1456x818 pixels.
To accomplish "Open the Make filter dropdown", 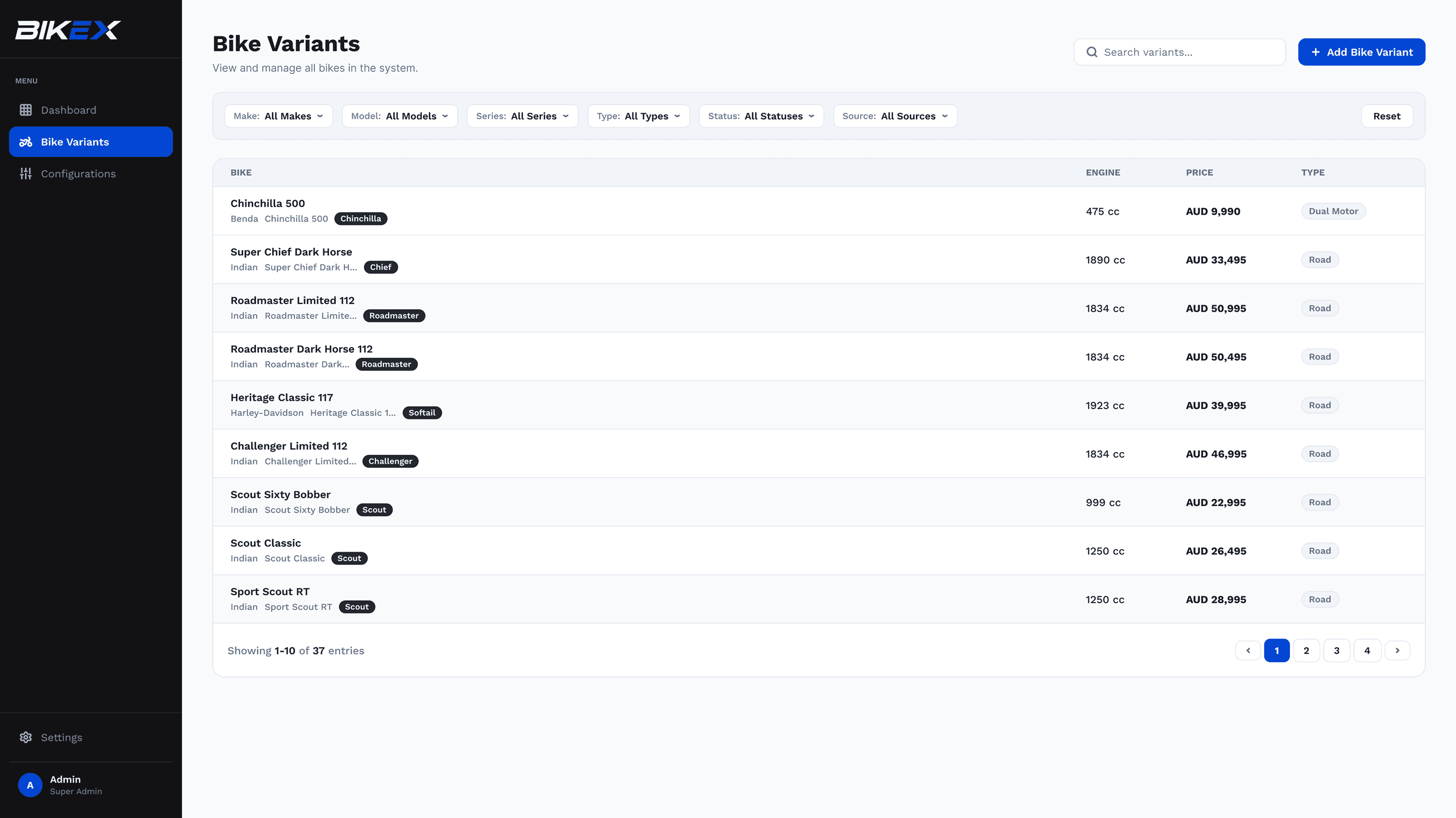I will 279,116.
